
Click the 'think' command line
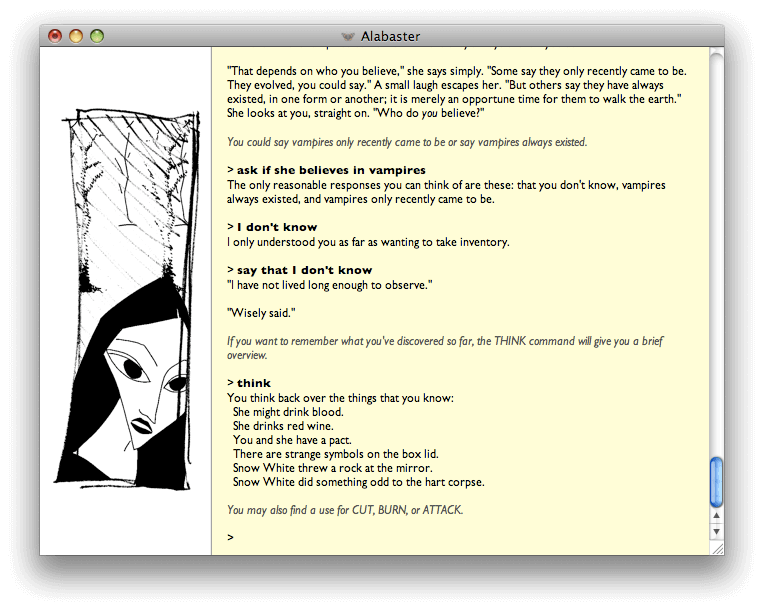point(249,383)
